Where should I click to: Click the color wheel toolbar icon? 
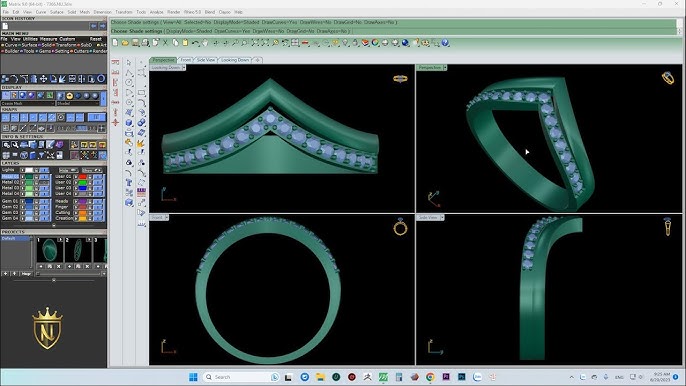[375, 42]
